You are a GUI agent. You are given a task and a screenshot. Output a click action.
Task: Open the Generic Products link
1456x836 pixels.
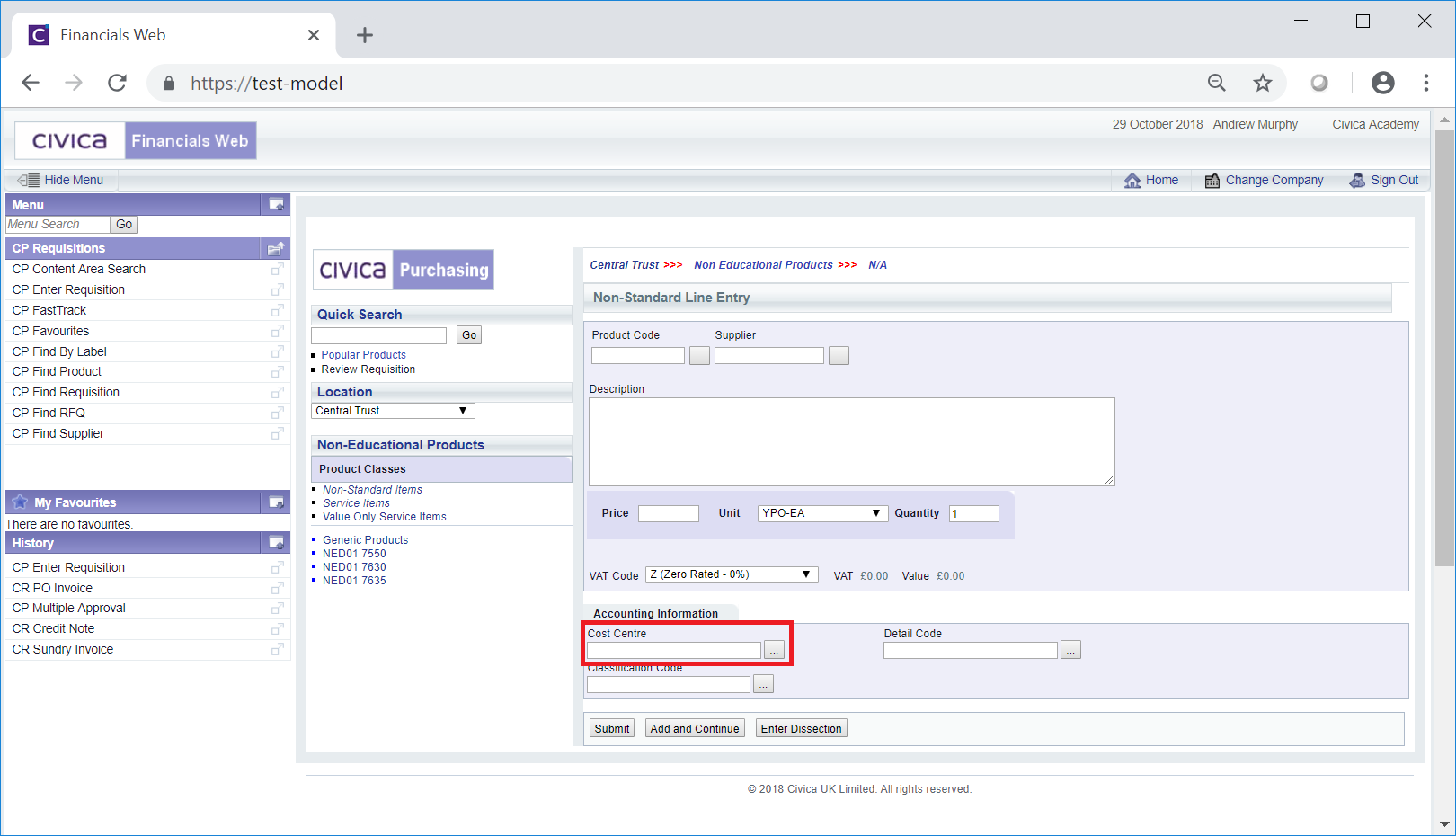366,540
